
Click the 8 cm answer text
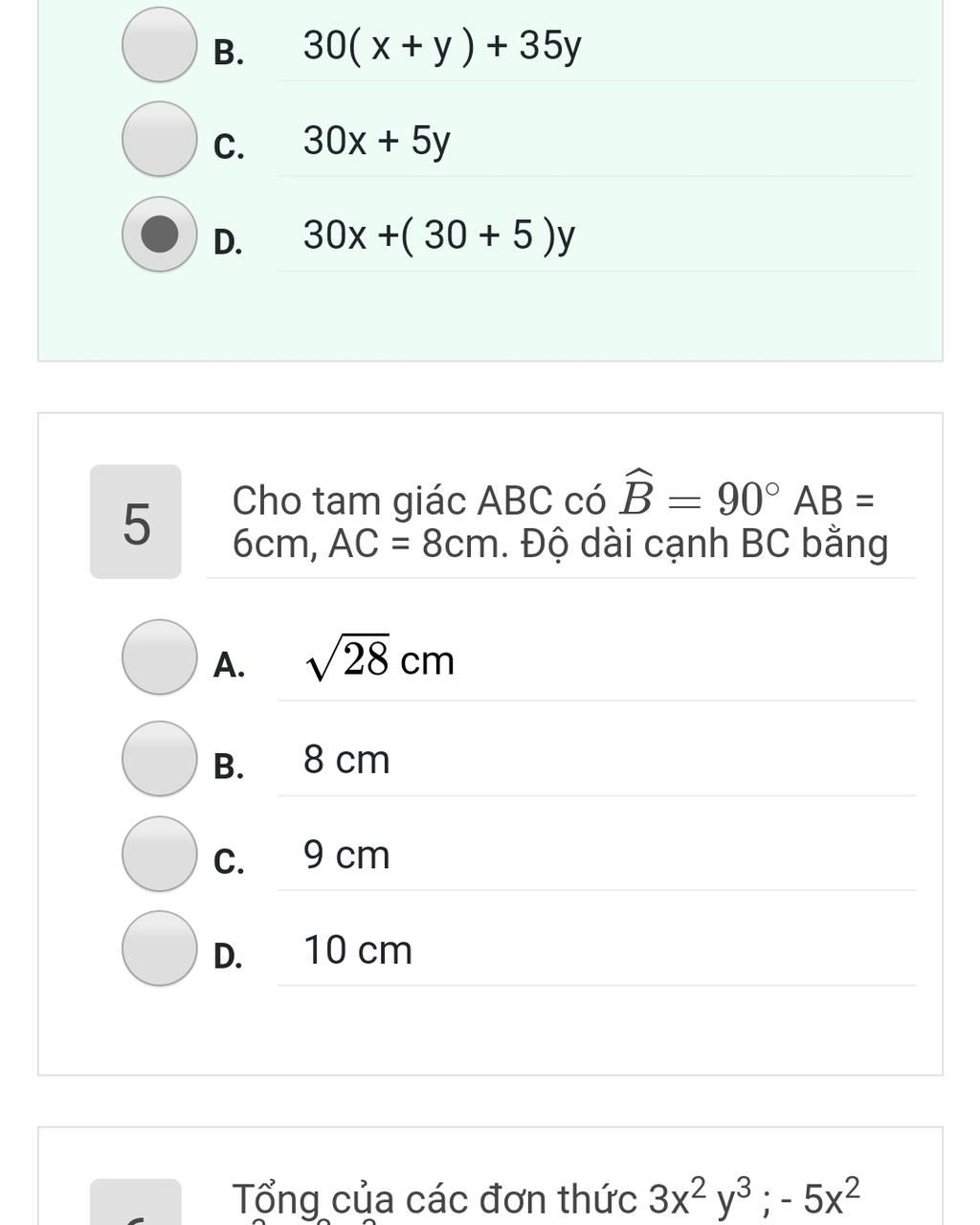346,760
